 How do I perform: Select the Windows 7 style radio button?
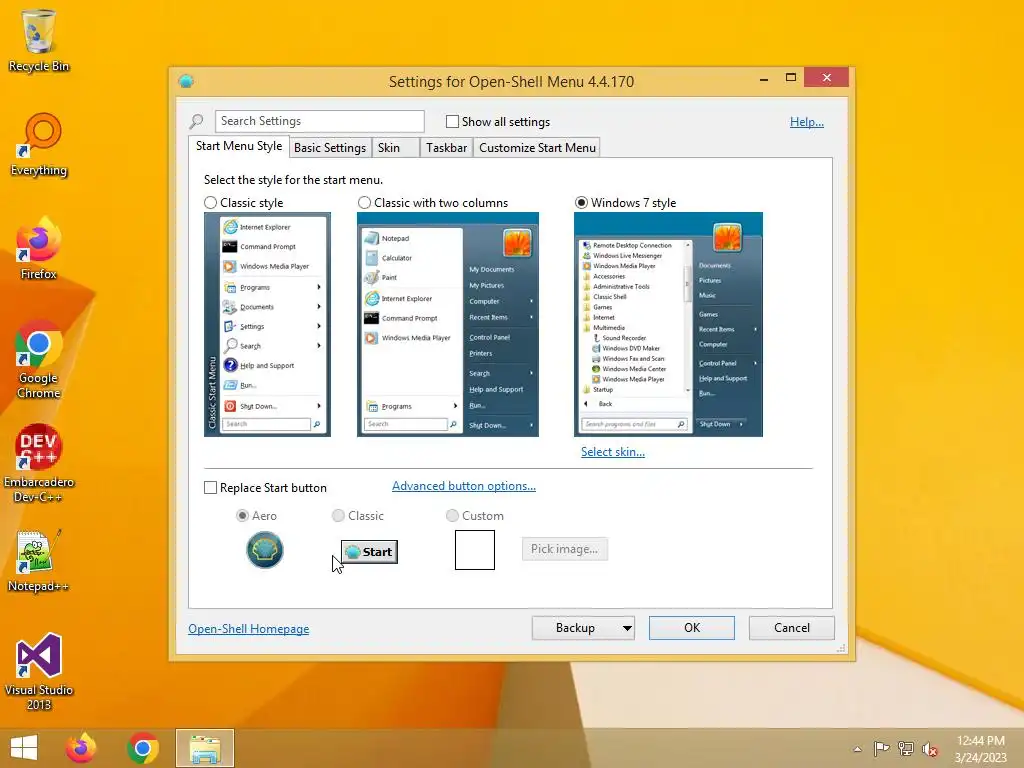(581, 203)
